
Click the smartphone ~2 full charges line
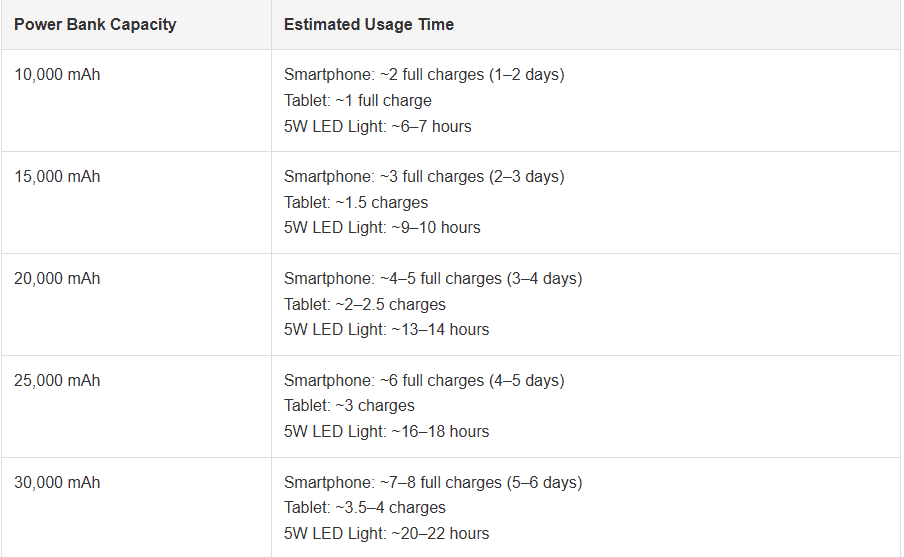[x=424, y=75]
